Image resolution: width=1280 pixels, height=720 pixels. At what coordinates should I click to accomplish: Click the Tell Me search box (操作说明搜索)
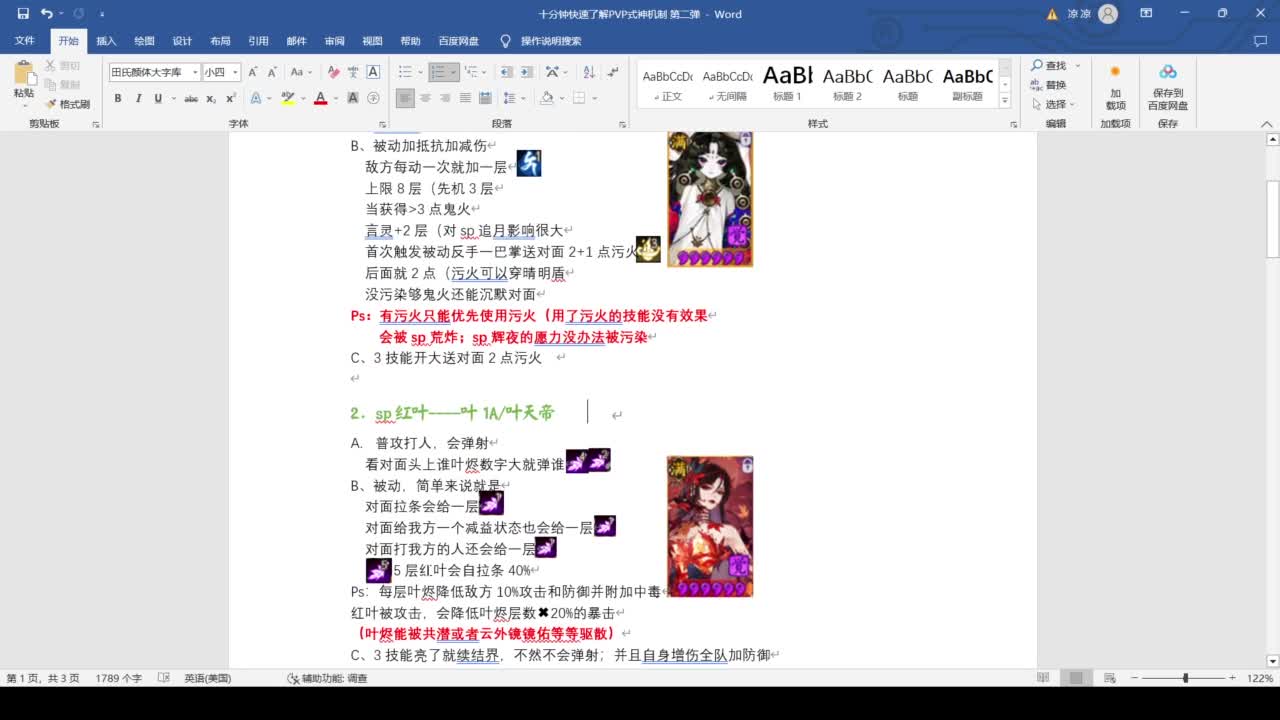pyautogui.click(x=551, y=41)
